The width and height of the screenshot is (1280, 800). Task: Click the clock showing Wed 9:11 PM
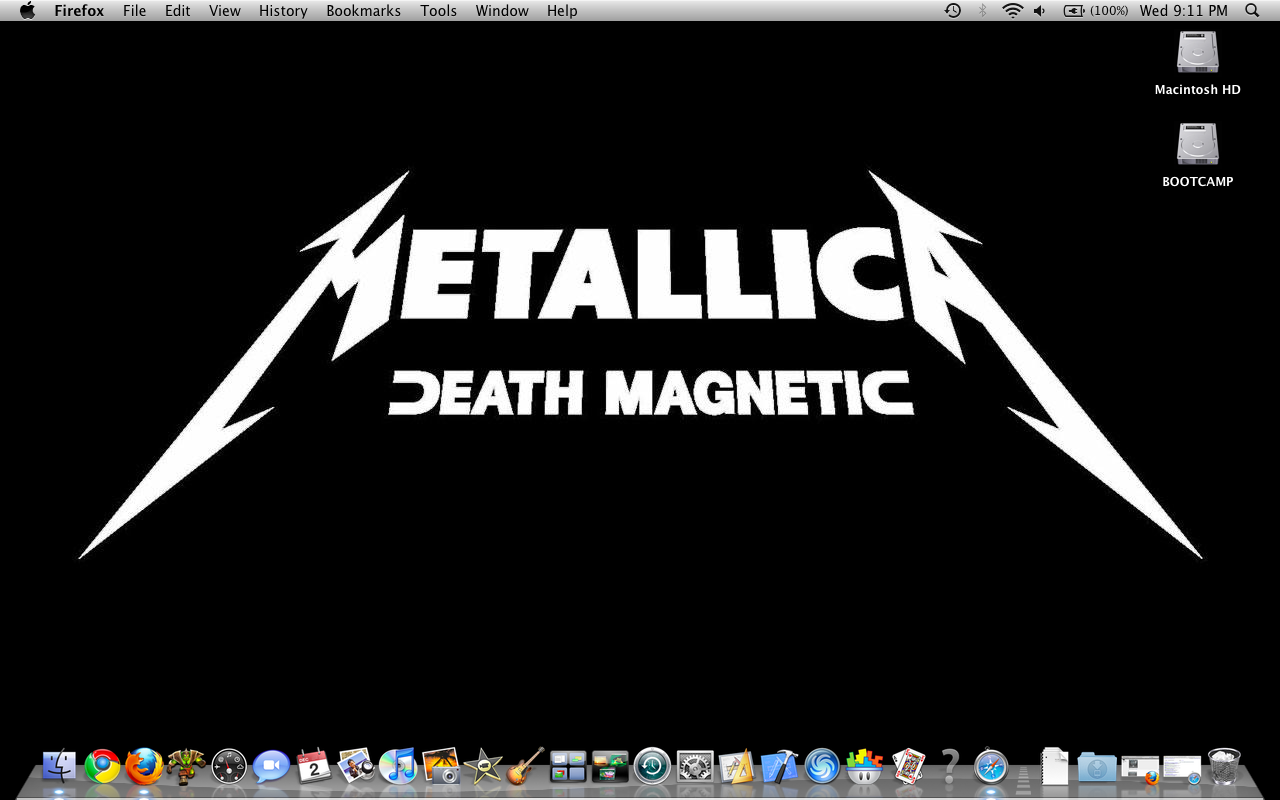1183,10
